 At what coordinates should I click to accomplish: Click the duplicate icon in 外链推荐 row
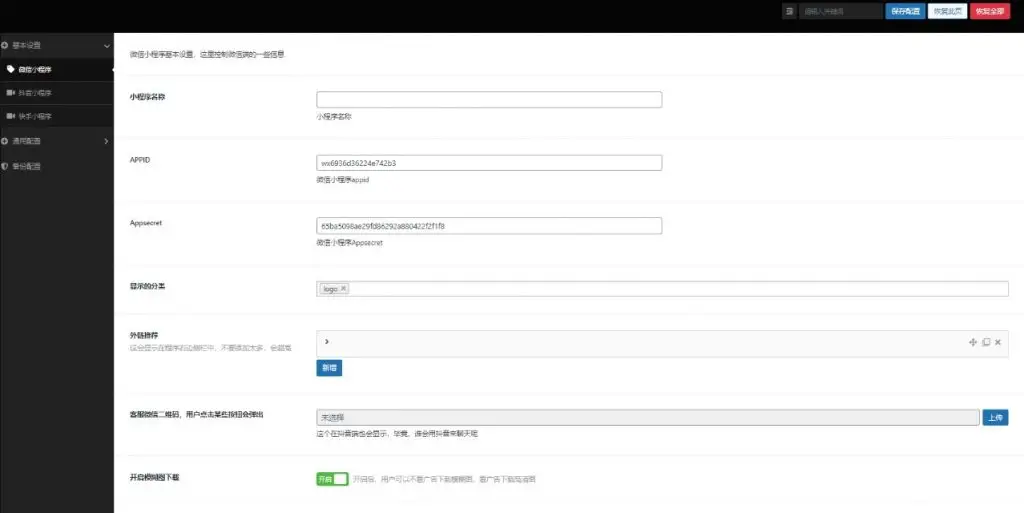985,342
